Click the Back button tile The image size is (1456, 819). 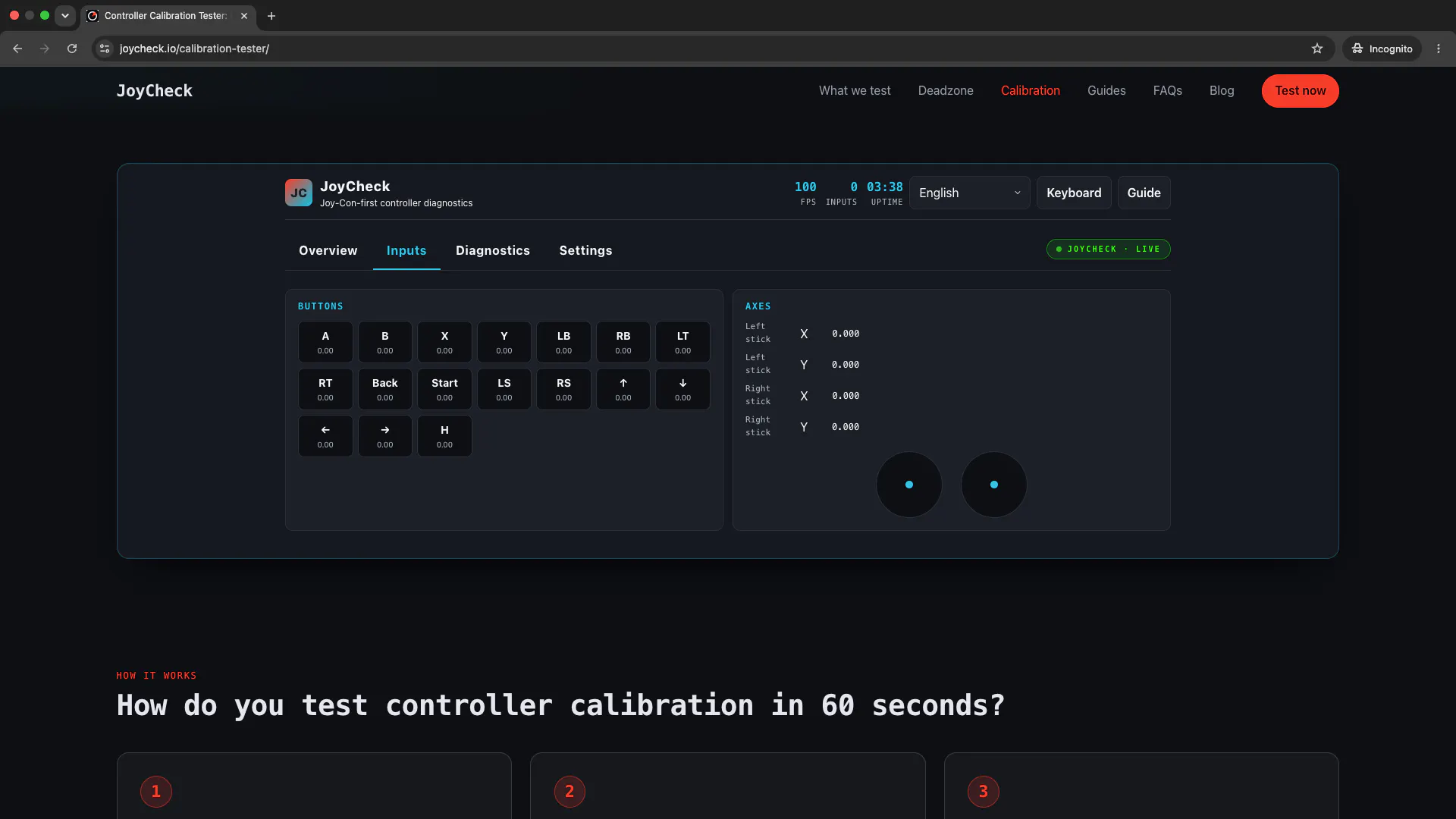(385, 389)
